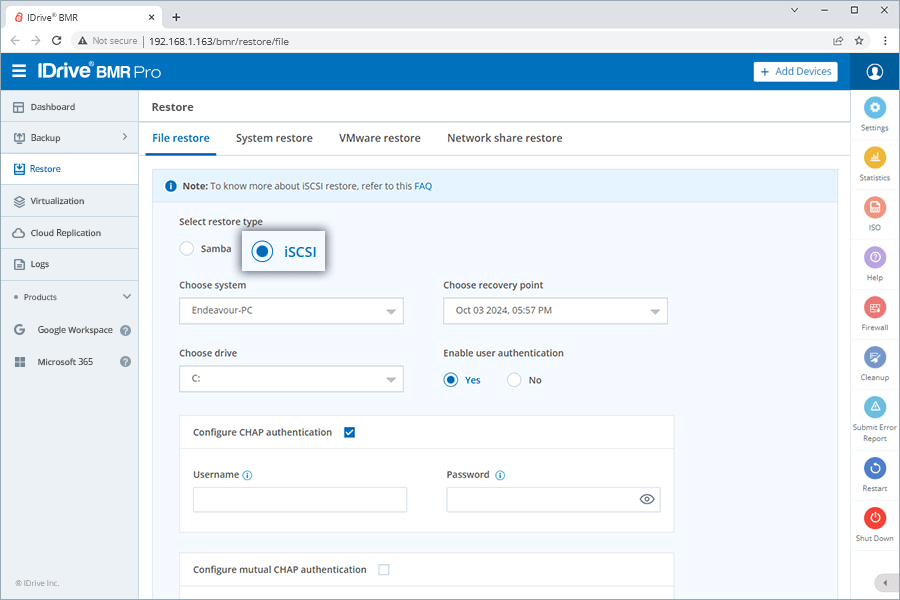Screen dimensions: 900x600
Task: Switch to the System restore tab
Action: coord(274,138)
